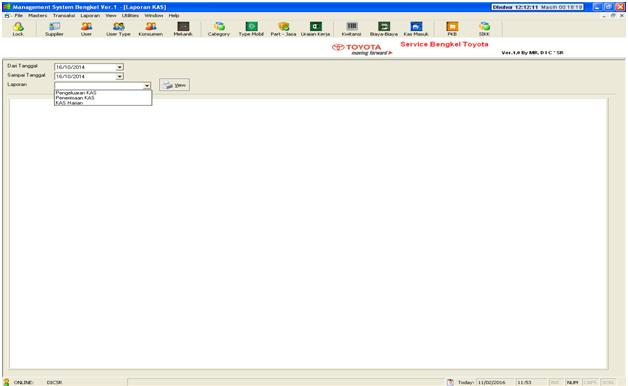
Task: Click the ONLINE status bar label
Action: click(24, 382)
